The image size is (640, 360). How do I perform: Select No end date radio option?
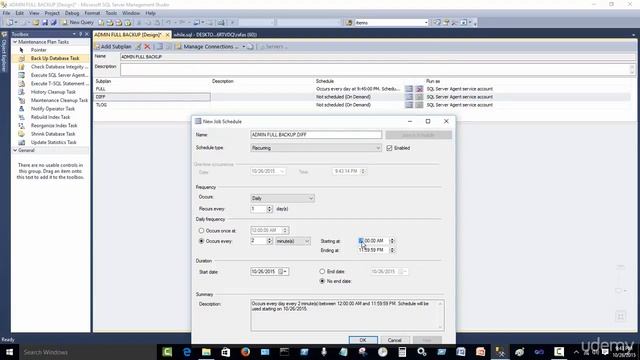(x=322, y=281)
